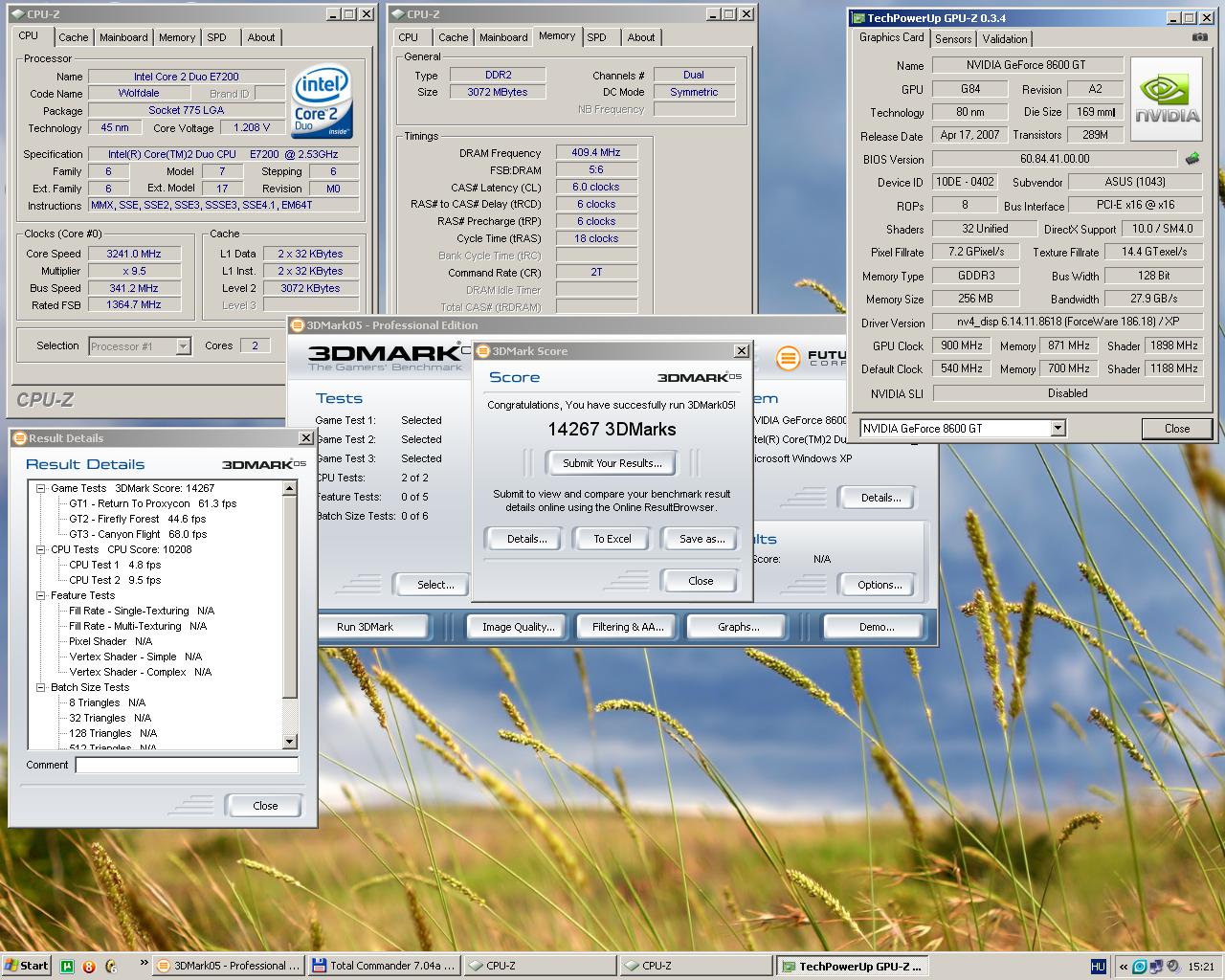
Task: Click the GPU-Z screenshot camera icon
Action: [x=1199, y=37]
